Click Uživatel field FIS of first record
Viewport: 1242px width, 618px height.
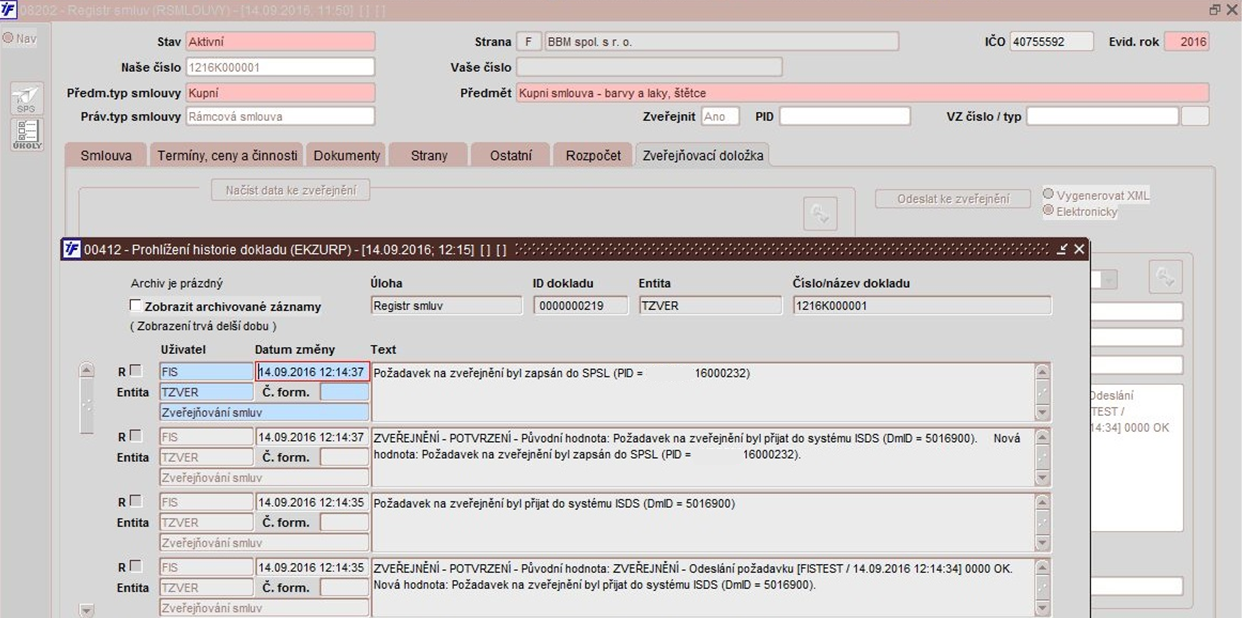206,372
